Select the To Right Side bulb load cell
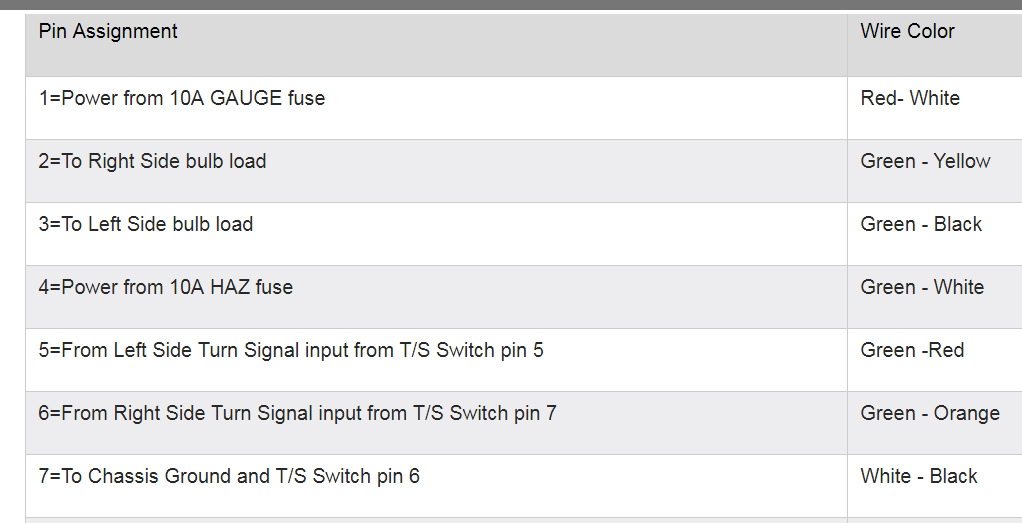This screenshot has height=523, width=1022. pyautogui.click(x=152, y=162)
